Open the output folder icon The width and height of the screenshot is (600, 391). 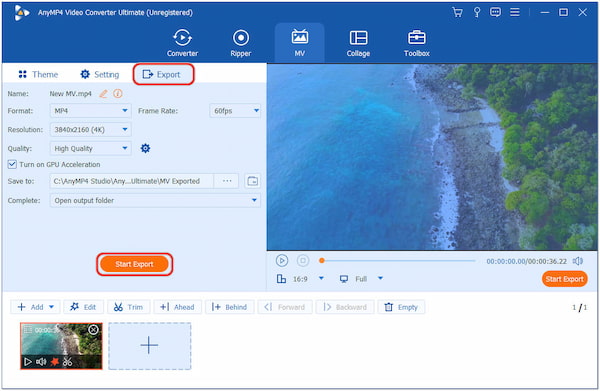(x=253, y=181)
